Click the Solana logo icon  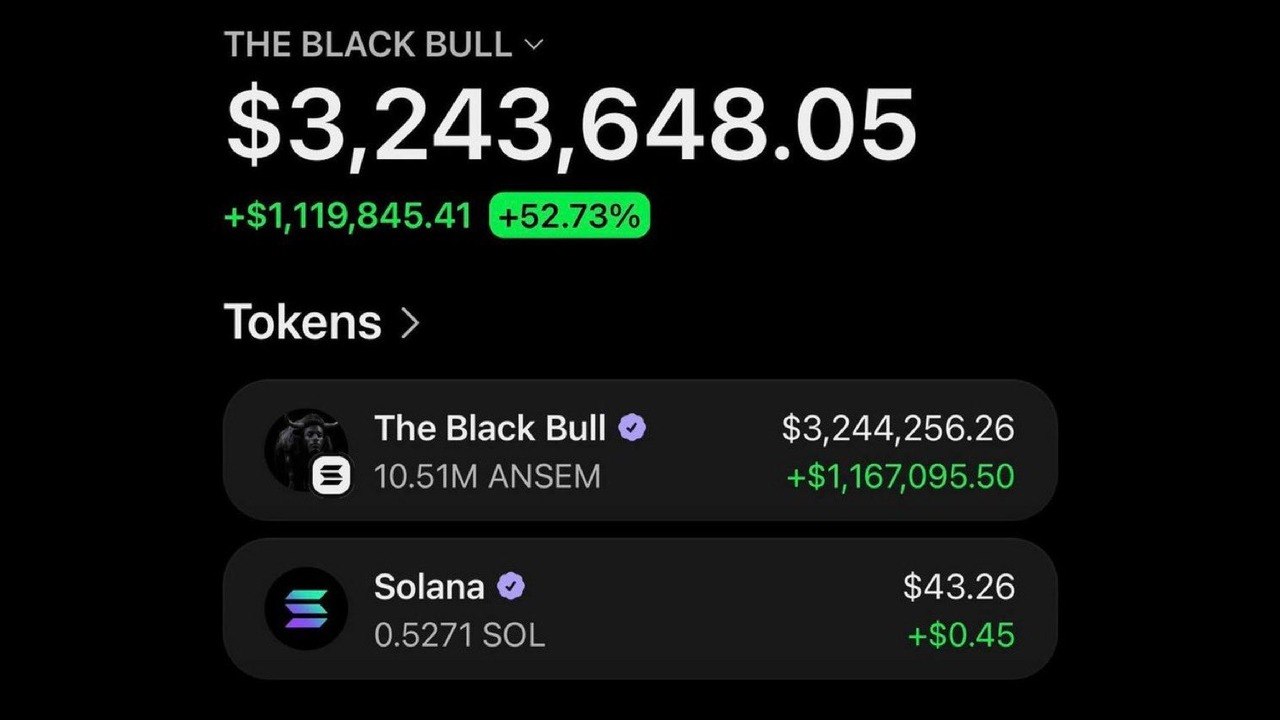306,609
